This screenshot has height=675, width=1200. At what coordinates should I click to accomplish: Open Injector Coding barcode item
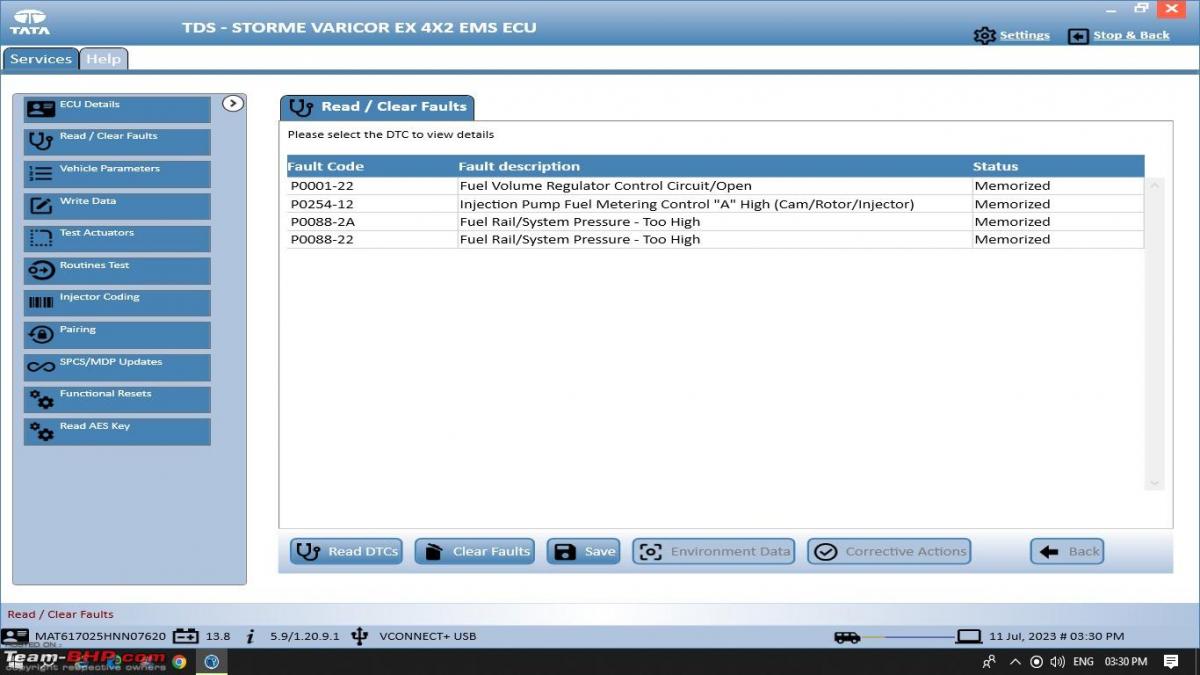click(x=117, y=303)
